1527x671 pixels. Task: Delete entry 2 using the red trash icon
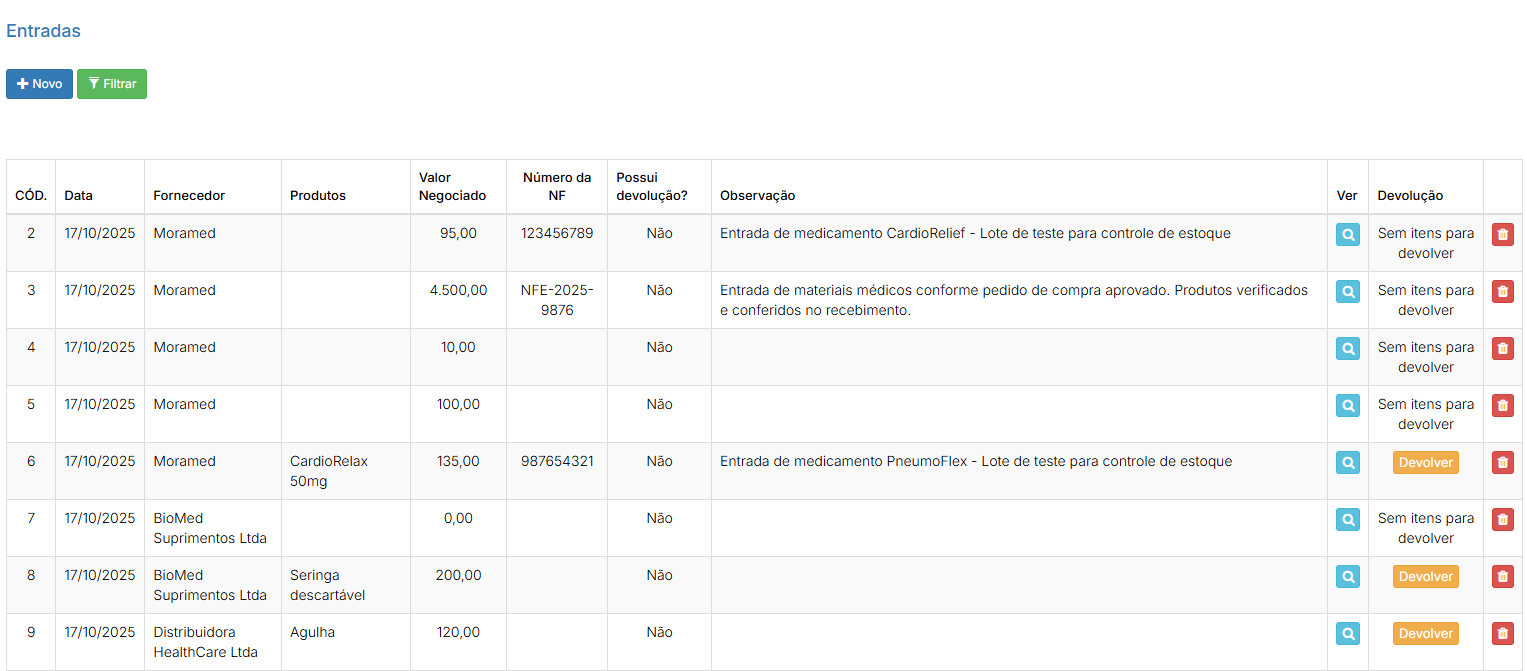tap(1502, 235)
